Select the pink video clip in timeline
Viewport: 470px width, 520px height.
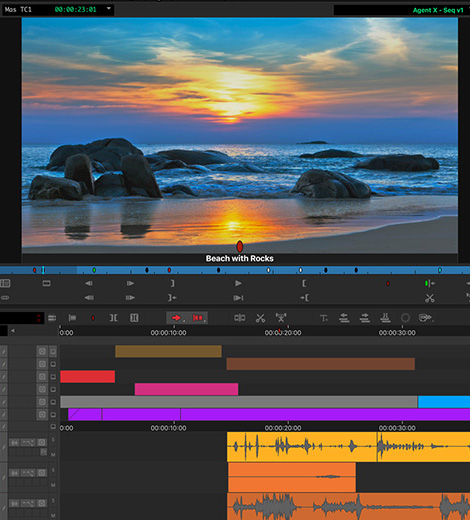click(186, 389)
